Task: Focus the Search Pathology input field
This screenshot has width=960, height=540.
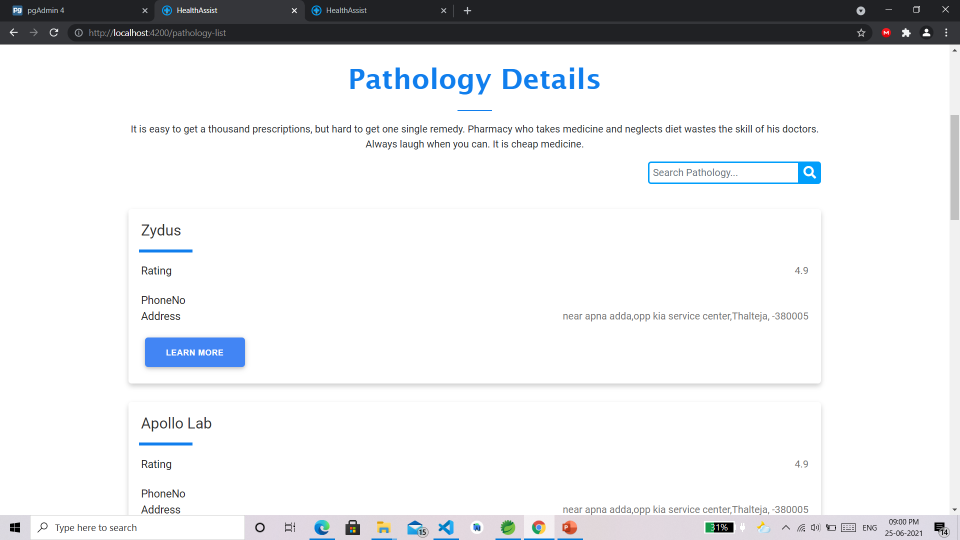Action: point(723,173)
